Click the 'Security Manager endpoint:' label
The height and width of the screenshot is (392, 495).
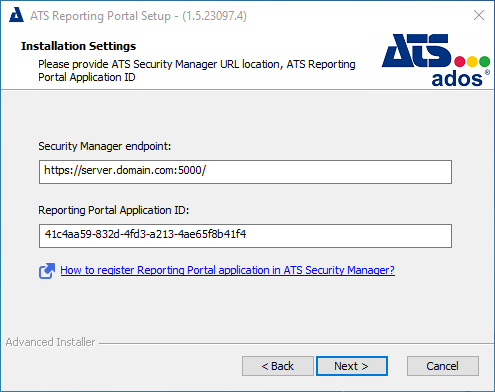pyautogui.click(x=104, y=146)
